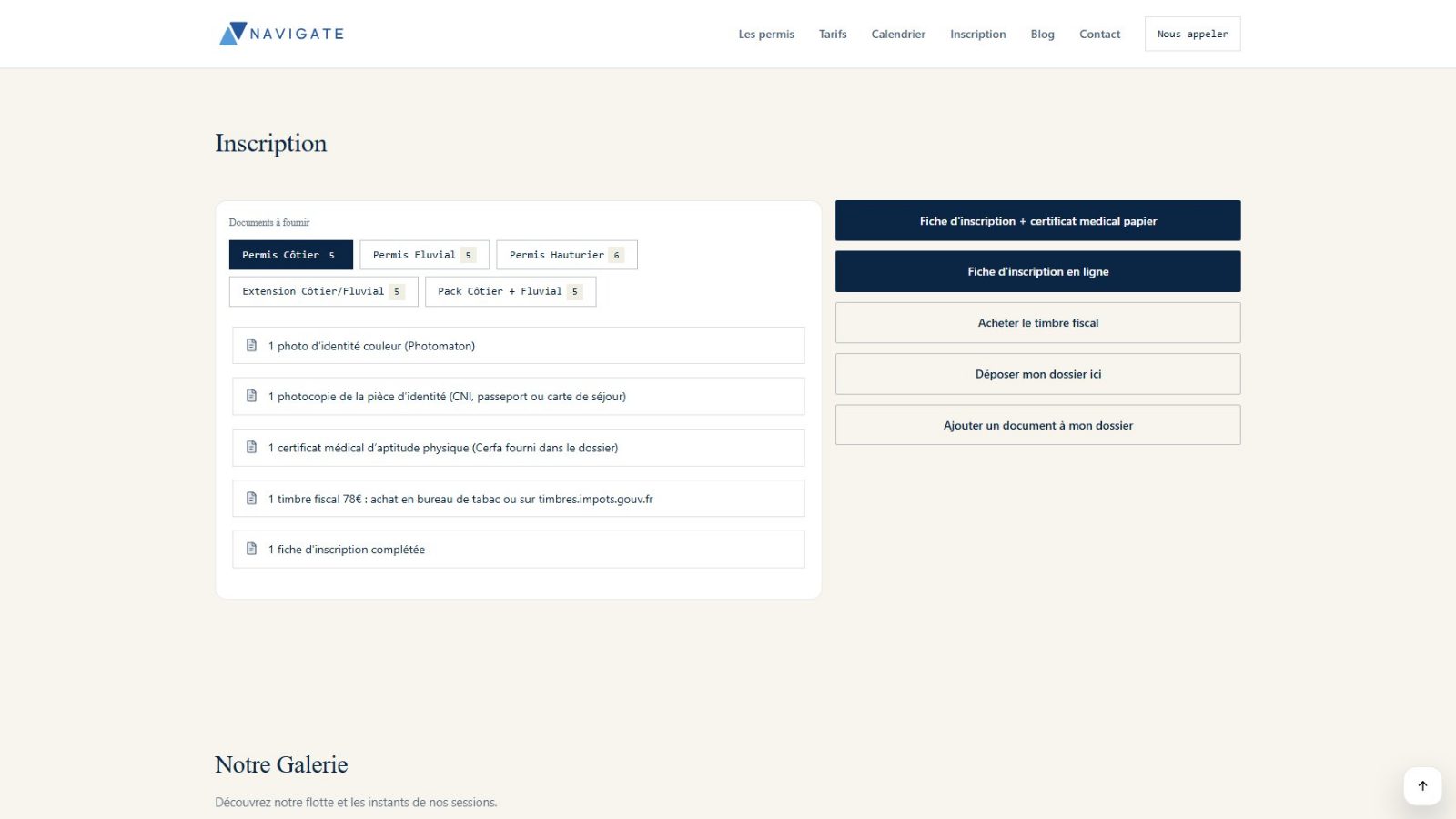The width and height of the screenshot is (1456, 819).
Task: Click document icon beside certificat médical row
Action: point(251,447)
